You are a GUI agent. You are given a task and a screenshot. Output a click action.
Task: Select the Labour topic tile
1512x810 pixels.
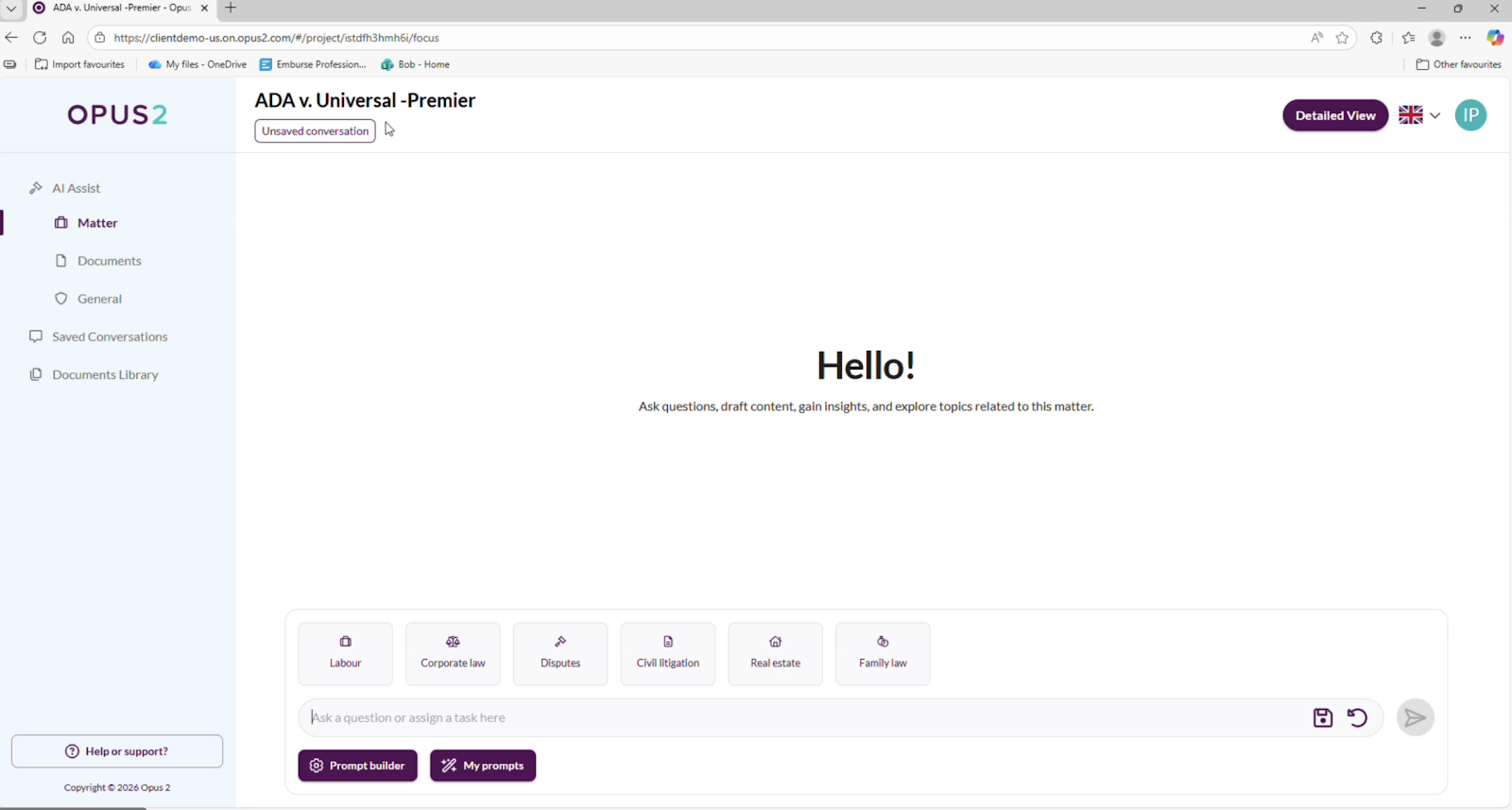click(x=345, y=653)
